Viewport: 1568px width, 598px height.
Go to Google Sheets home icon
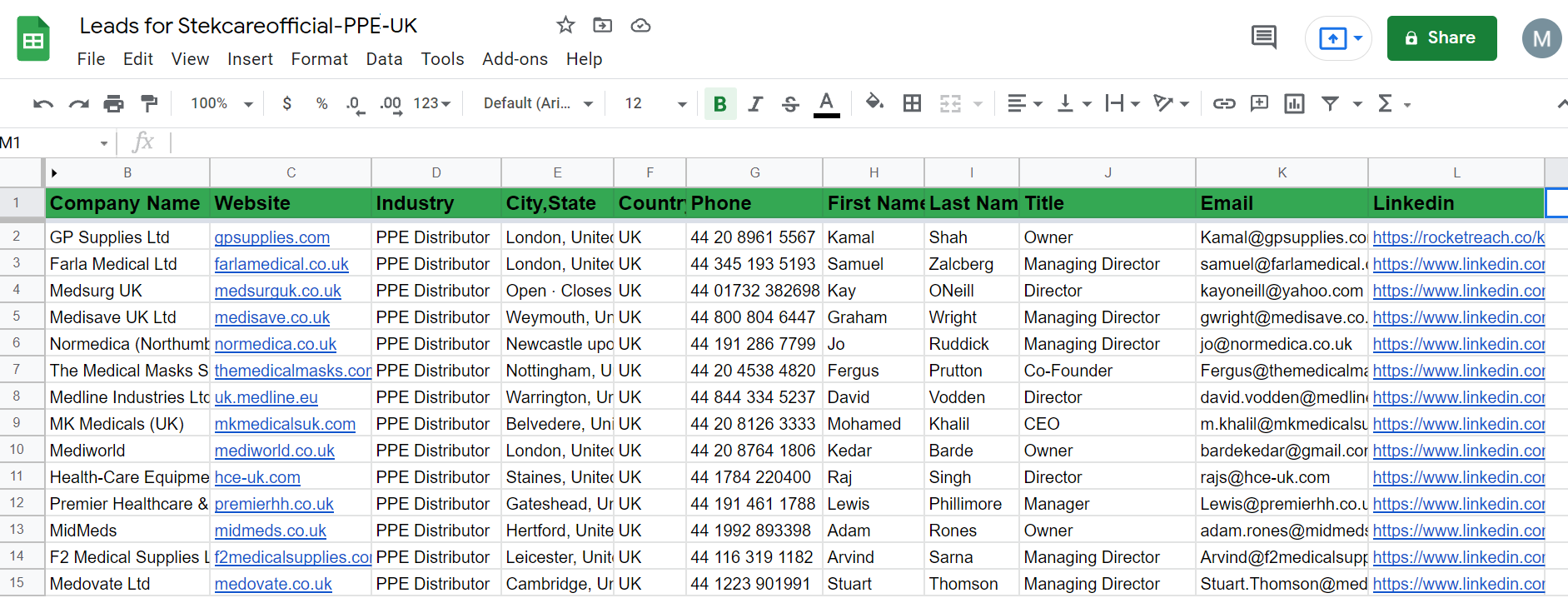33,39
